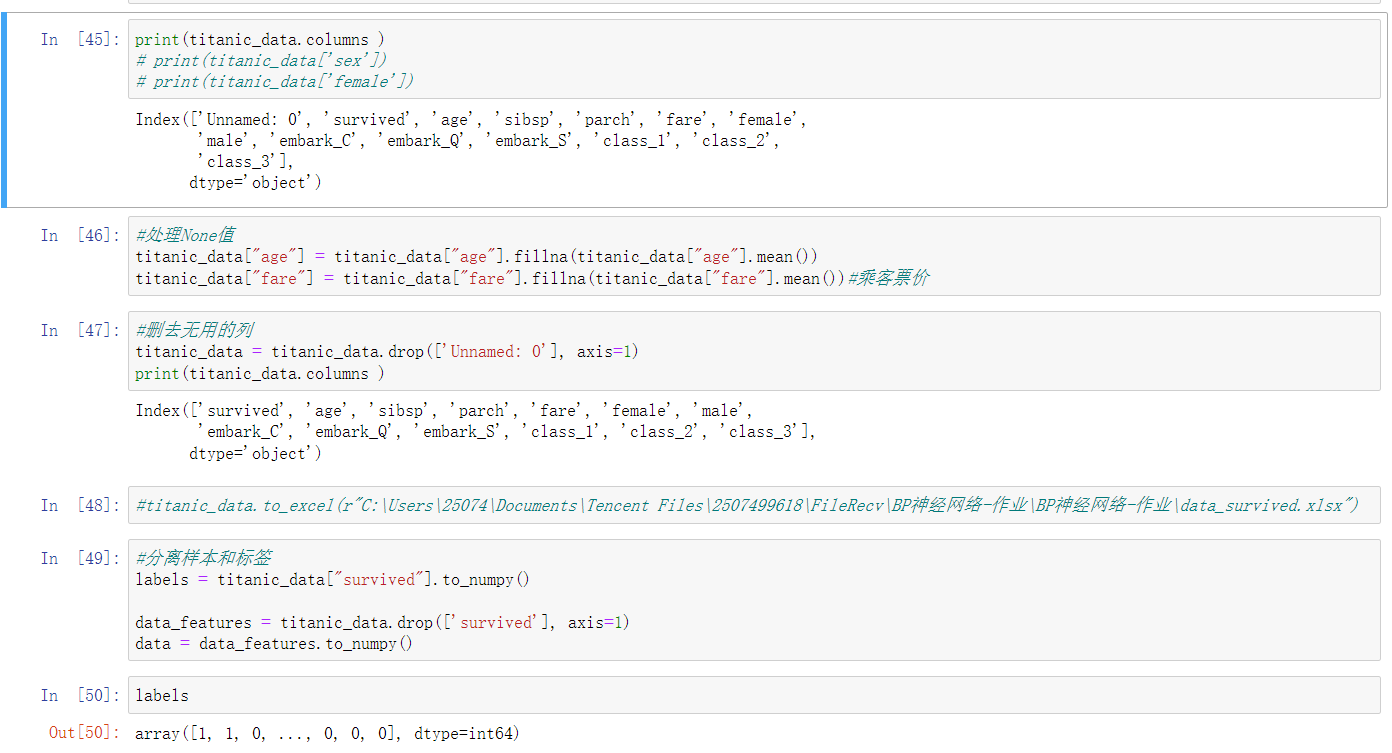
Task: Click the In [50] prompt label
Action: point(80,696)
